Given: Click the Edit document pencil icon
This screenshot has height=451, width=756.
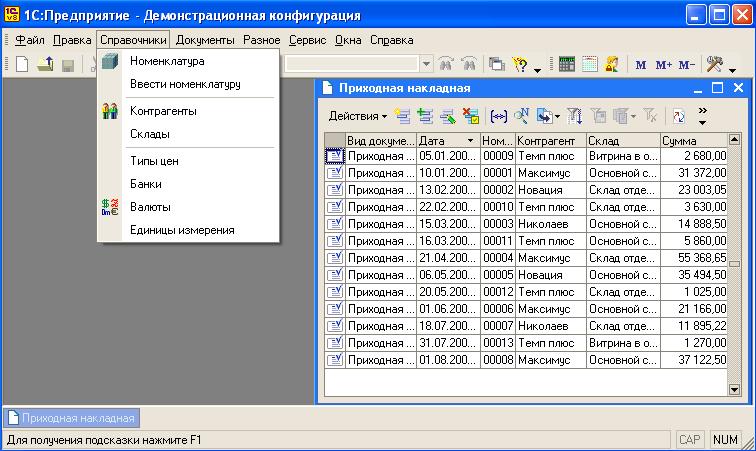Looking at the screenshot, I should [x=447, y=116].
